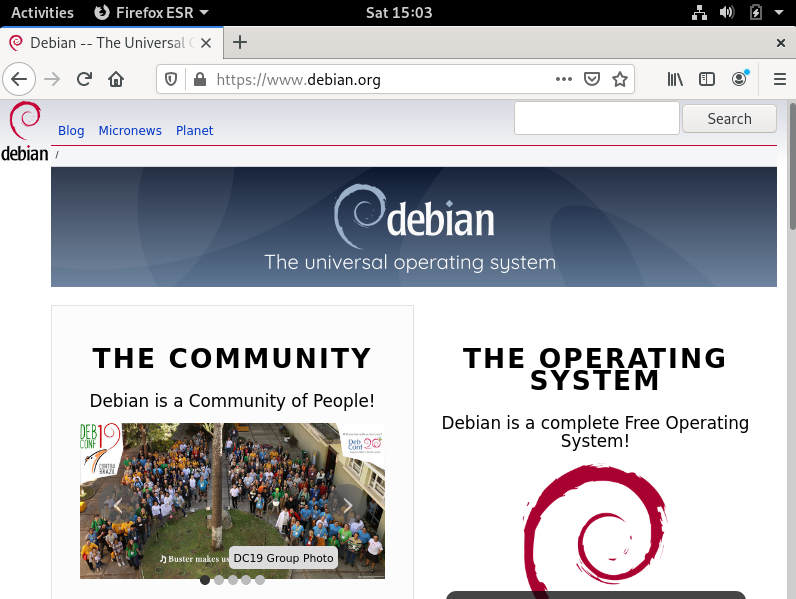Expand the system menu arrow
This screenshot has width=796, height=599.
[779, 12]
